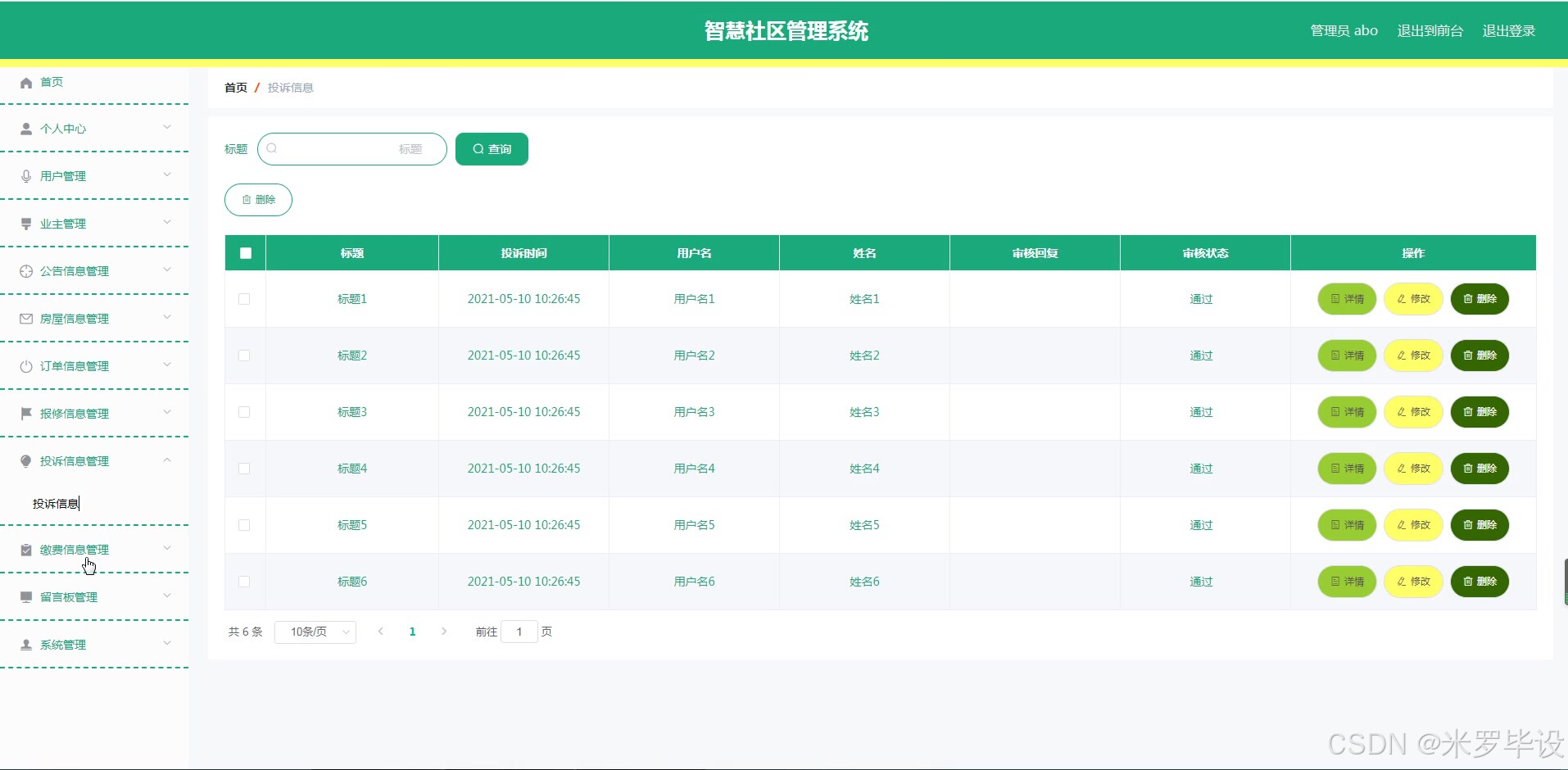Click 删除 for row 标题1
This screenshot has width=1568, height=770.
click(1480, 299)
